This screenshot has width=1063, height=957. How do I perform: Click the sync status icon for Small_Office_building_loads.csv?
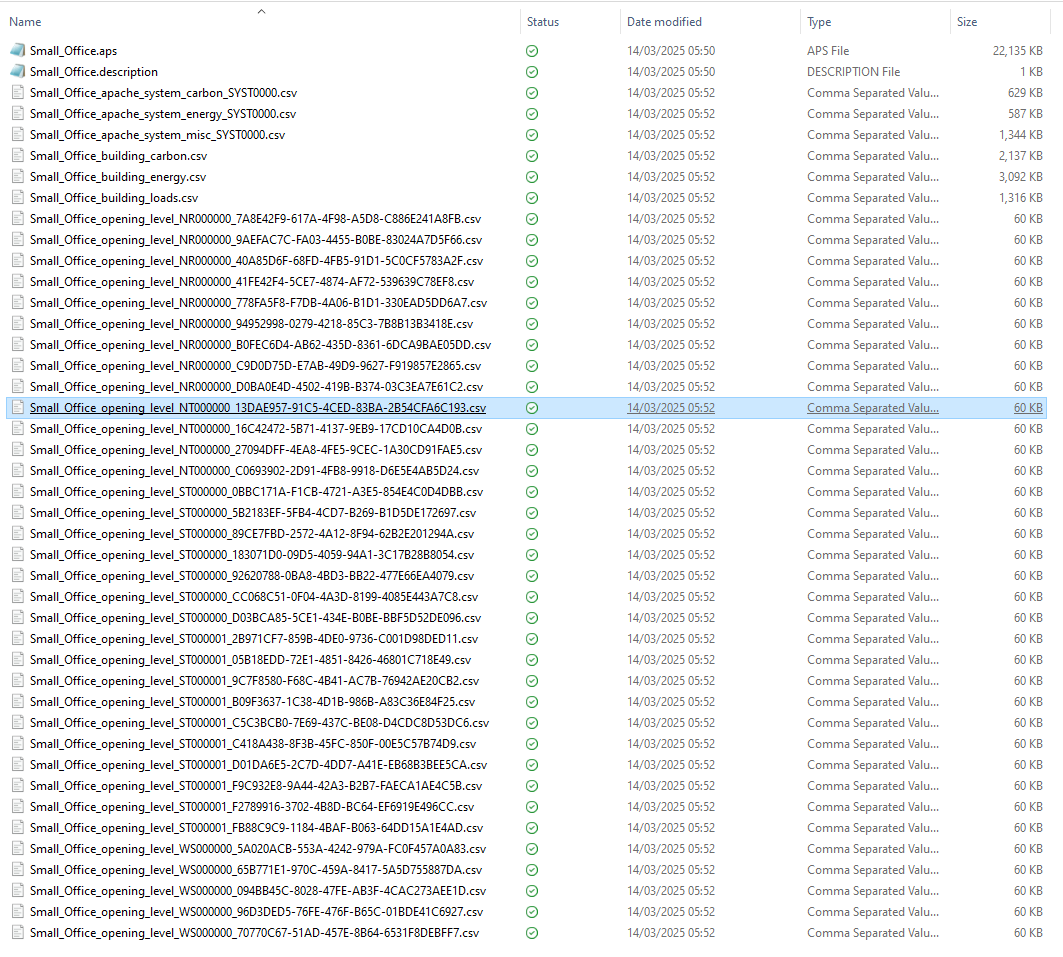pyautogui.click(x=532, y=197)
